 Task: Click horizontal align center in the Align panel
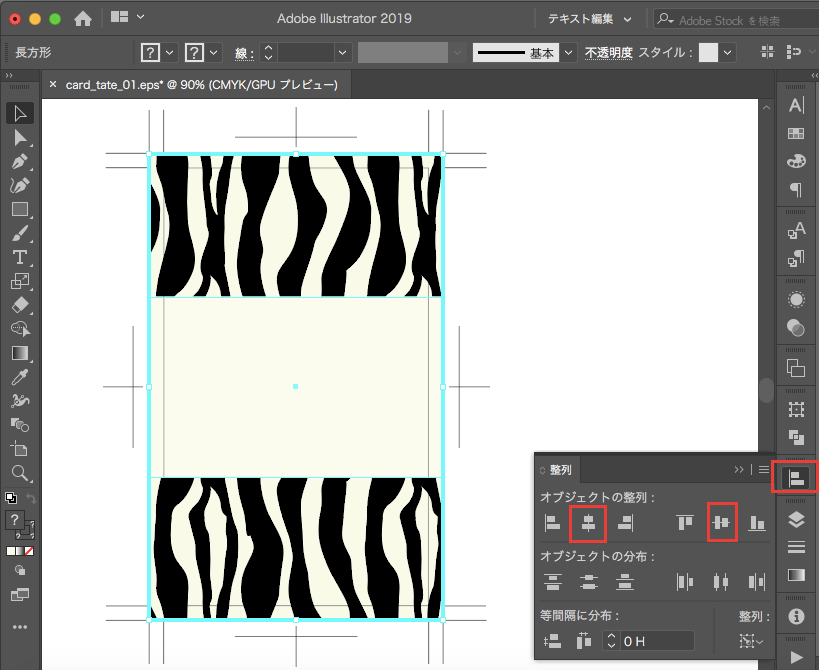588,522
